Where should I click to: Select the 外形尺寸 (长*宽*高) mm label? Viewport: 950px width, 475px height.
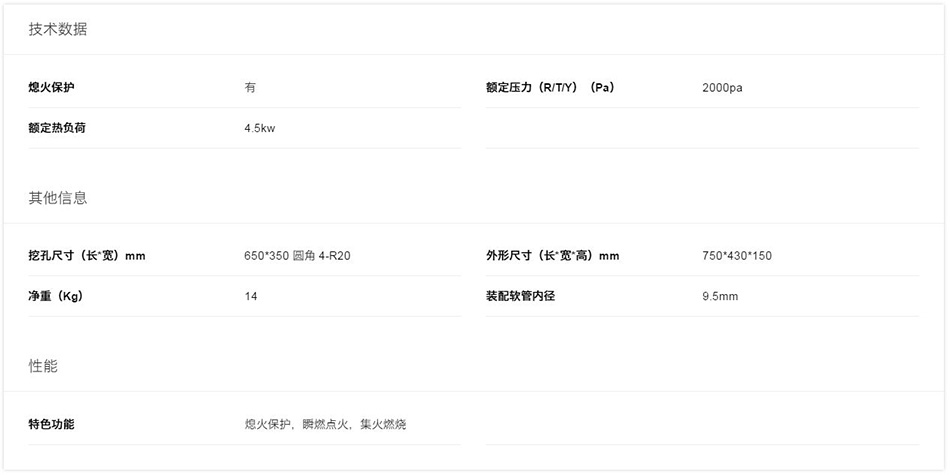(x=553, y=256)
